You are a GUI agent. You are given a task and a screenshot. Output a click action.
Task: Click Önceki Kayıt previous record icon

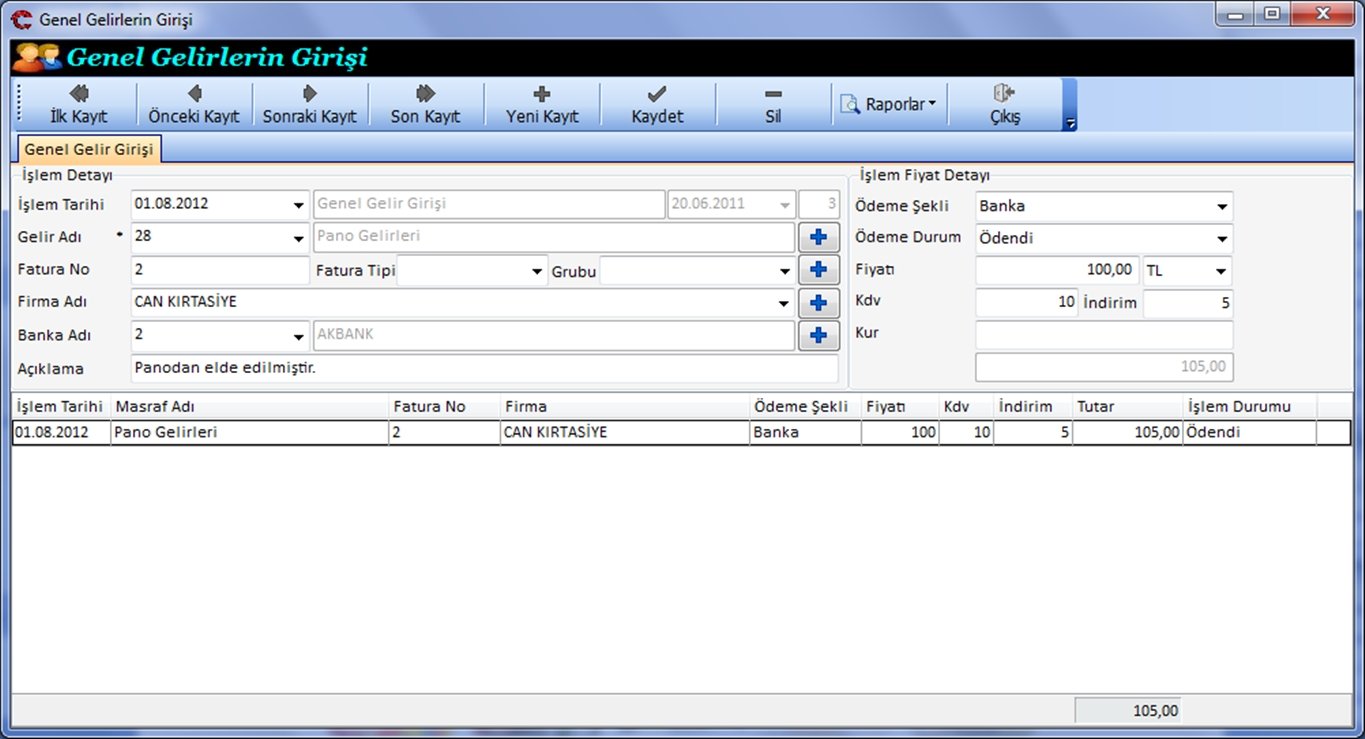pos(194,94)
